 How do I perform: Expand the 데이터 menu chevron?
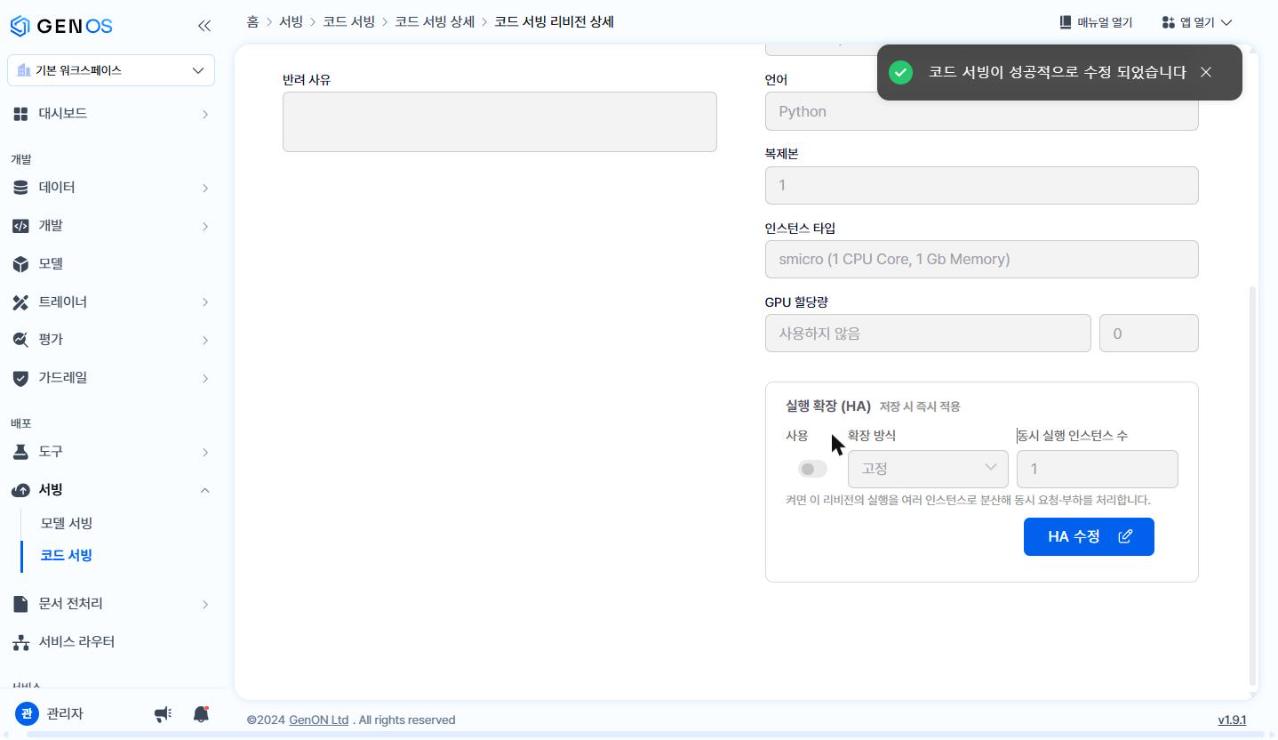click(205, 188)
